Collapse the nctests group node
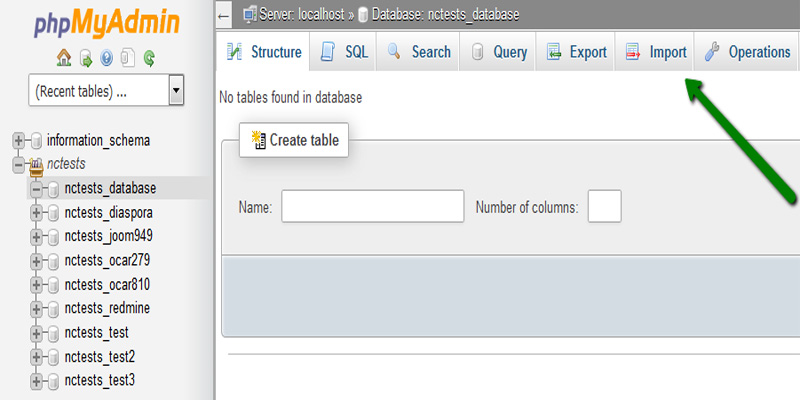This screenshot has width=800, height=400. [18, 165]
